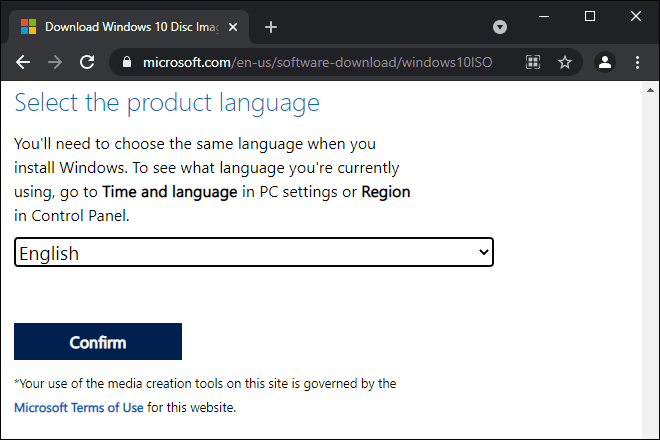Click the scrollbar up arrow
This screenshot has height=440, width=660.
pyautogui.click(x=650, y=90)
